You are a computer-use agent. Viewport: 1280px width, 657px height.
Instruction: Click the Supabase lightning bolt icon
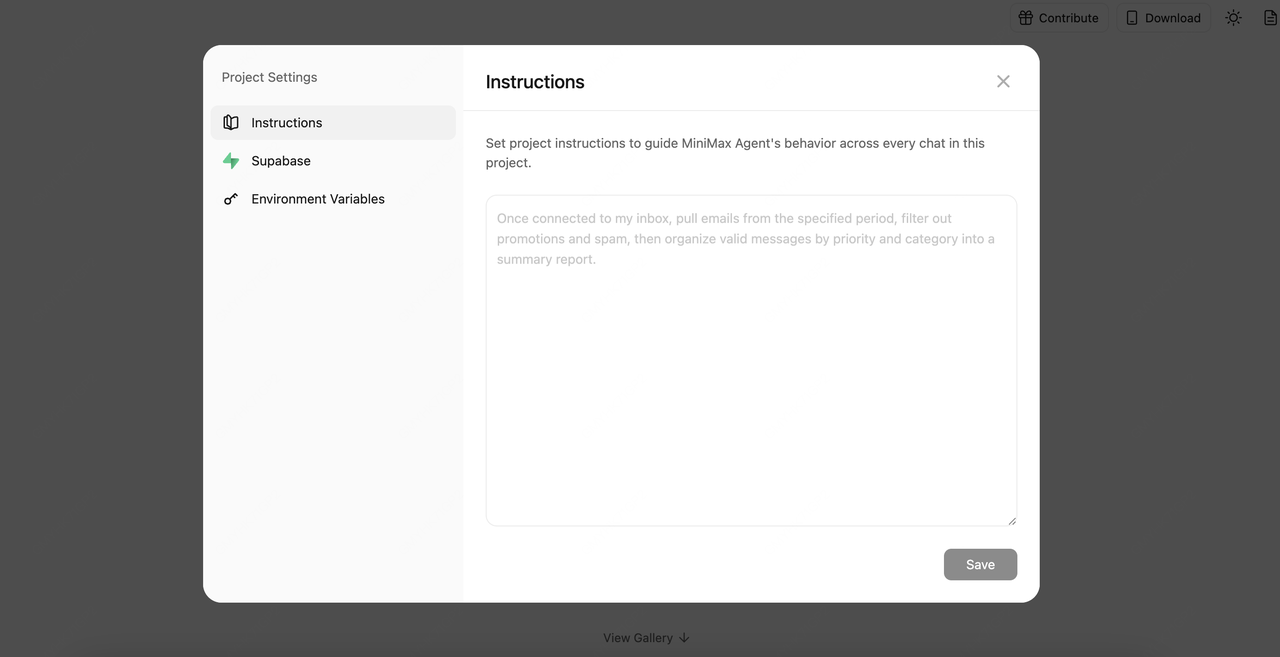coord(231,161)
